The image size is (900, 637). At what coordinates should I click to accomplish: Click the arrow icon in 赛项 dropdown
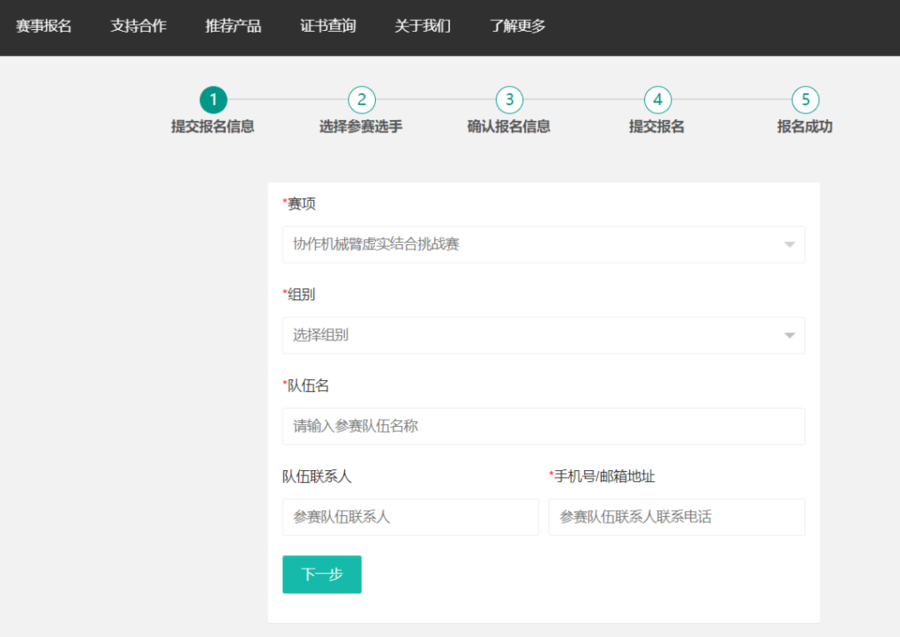pos(789,245)
